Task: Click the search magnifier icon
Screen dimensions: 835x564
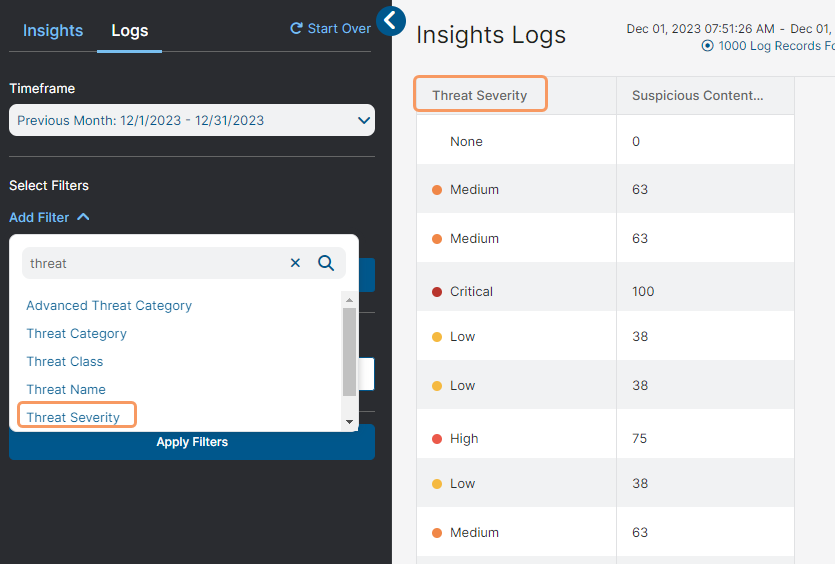Action: pos(326,263)
